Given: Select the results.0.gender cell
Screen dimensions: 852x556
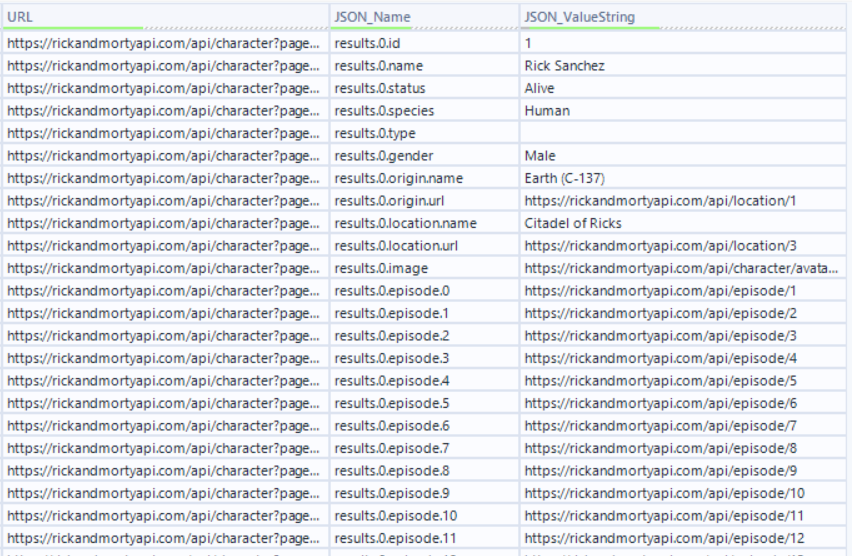Looking at the screenshot, I should point(424,156).
